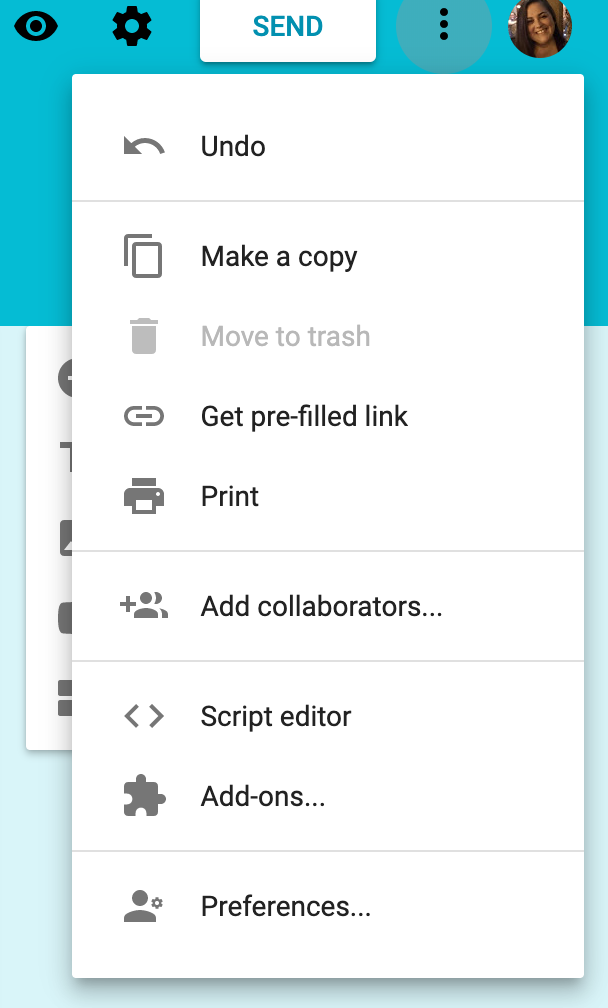Image resolution: width=608 pixels, height=1008 pixels.
Task: Select Undo from the menu
Action: pos(328,147)
